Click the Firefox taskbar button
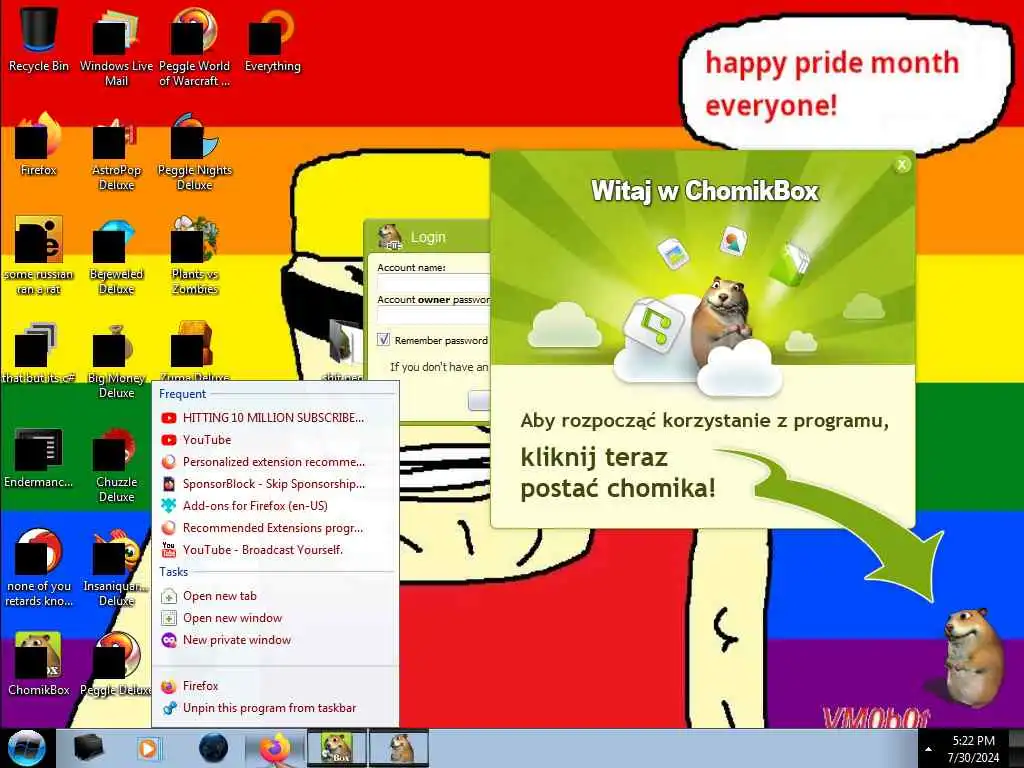 pos(275,748)
